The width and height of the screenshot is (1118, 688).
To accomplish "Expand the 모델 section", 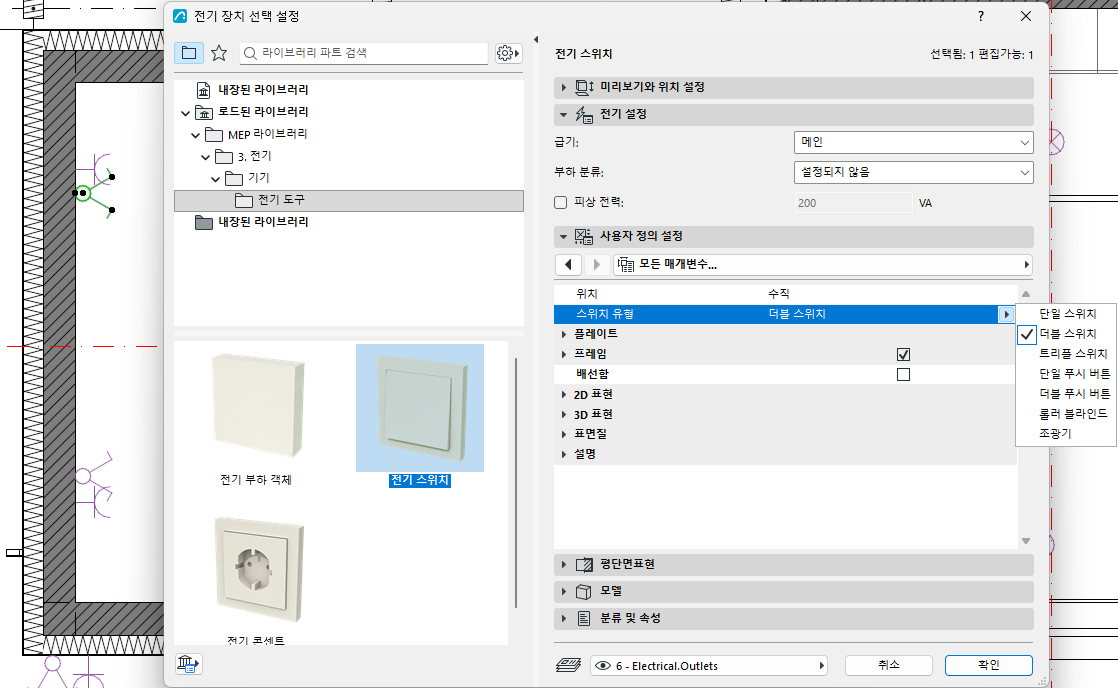I will tap(794, 592).
